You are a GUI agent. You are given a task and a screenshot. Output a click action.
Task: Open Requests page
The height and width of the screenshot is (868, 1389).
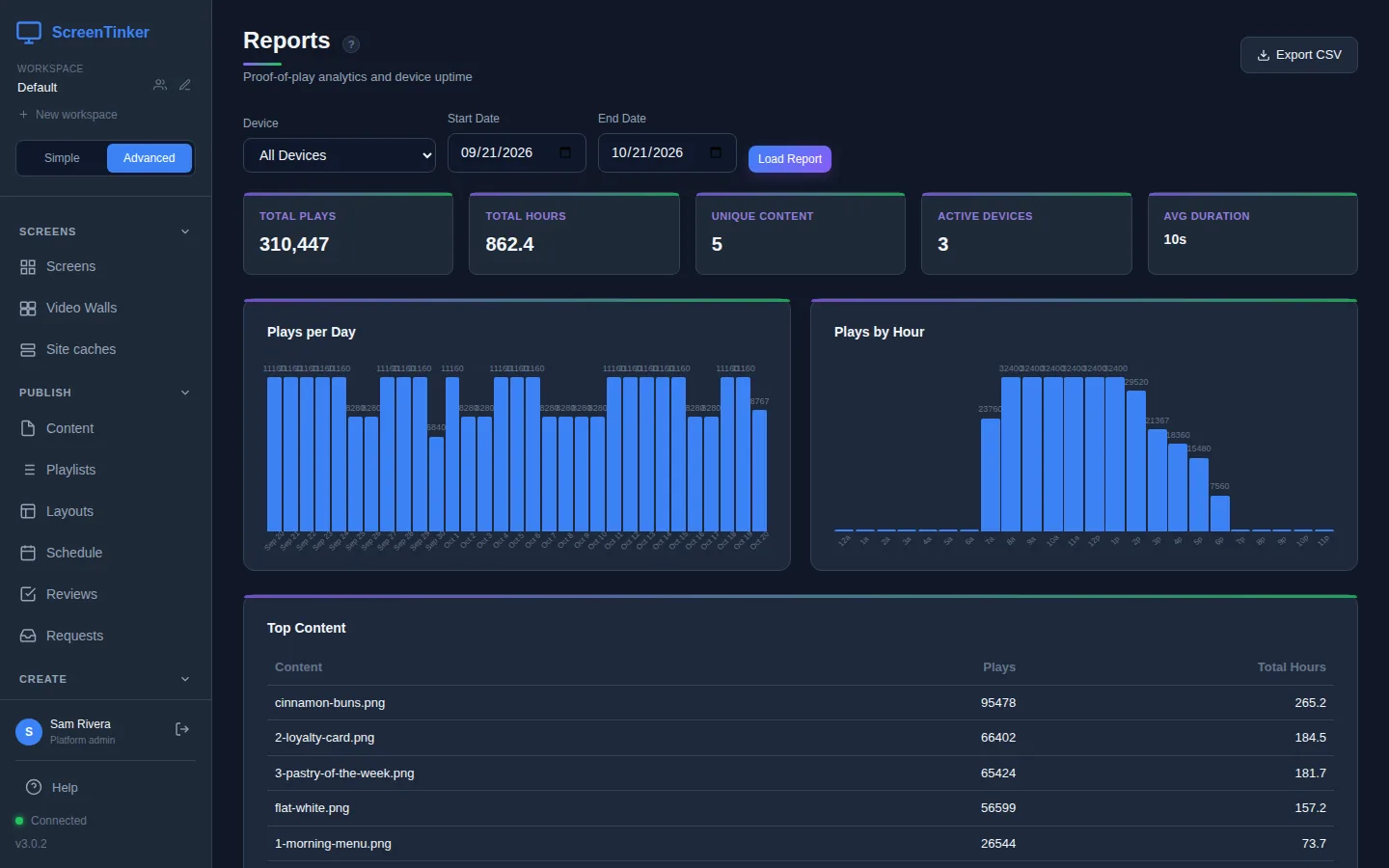pyautogui.click(x=105, y=636)
